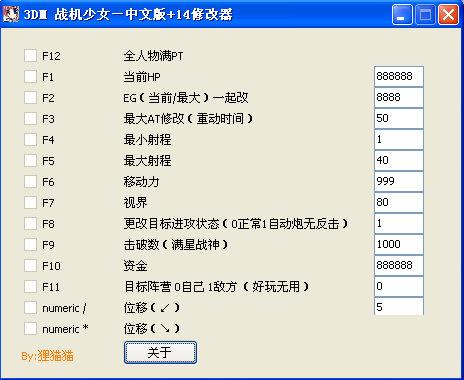Click the trainer app icon in title bar
464x380 pixels.
pyautogui.click(x=11, y=14)
